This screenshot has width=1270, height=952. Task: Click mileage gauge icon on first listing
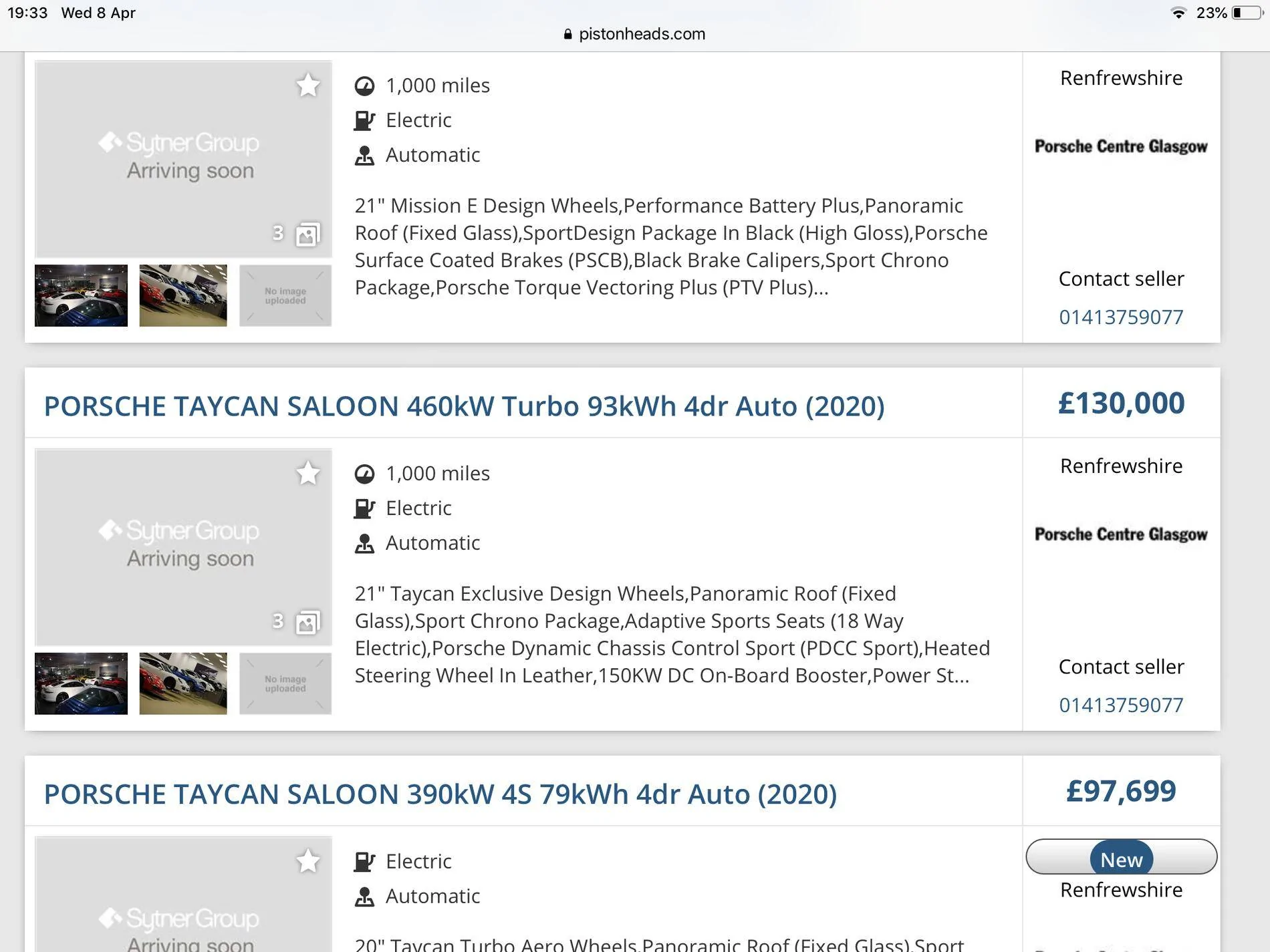pos(364,86)
